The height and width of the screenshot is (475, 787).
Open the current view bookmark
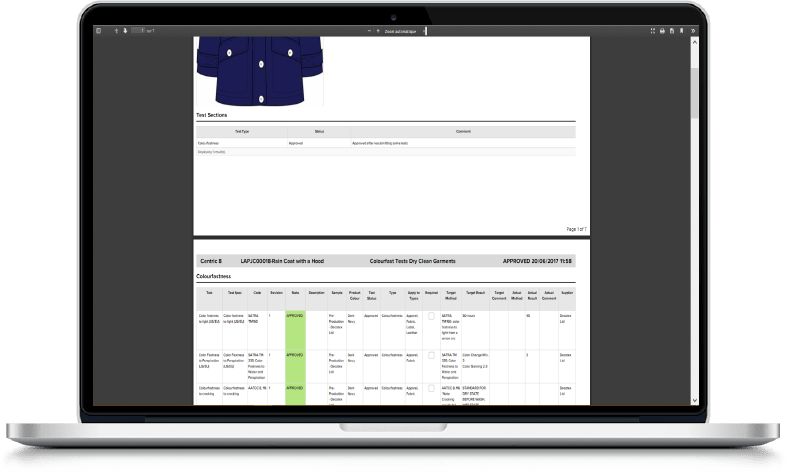(682, 31)
